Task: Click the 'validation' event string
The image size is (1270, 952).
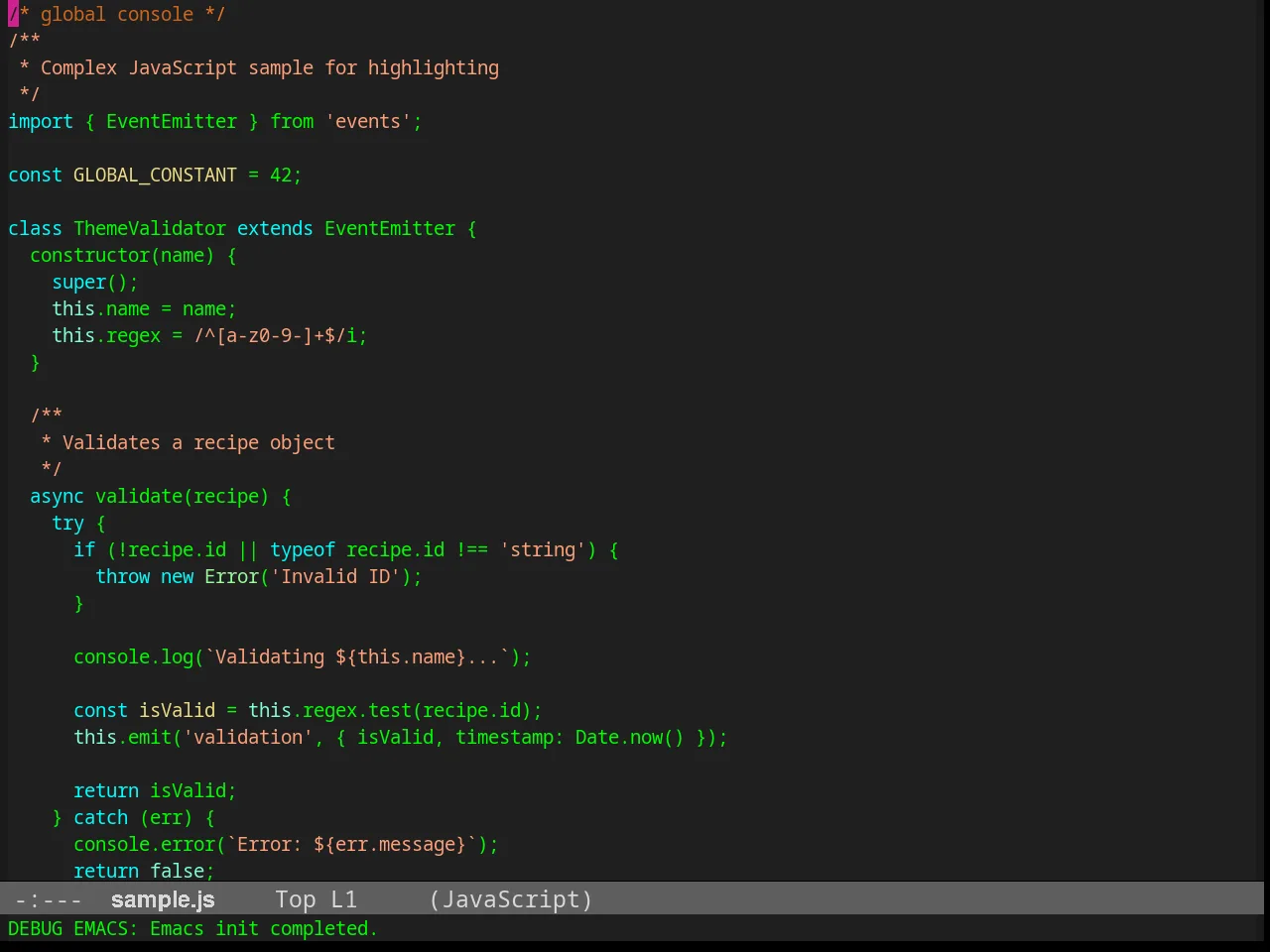Action: pos(248,737)
